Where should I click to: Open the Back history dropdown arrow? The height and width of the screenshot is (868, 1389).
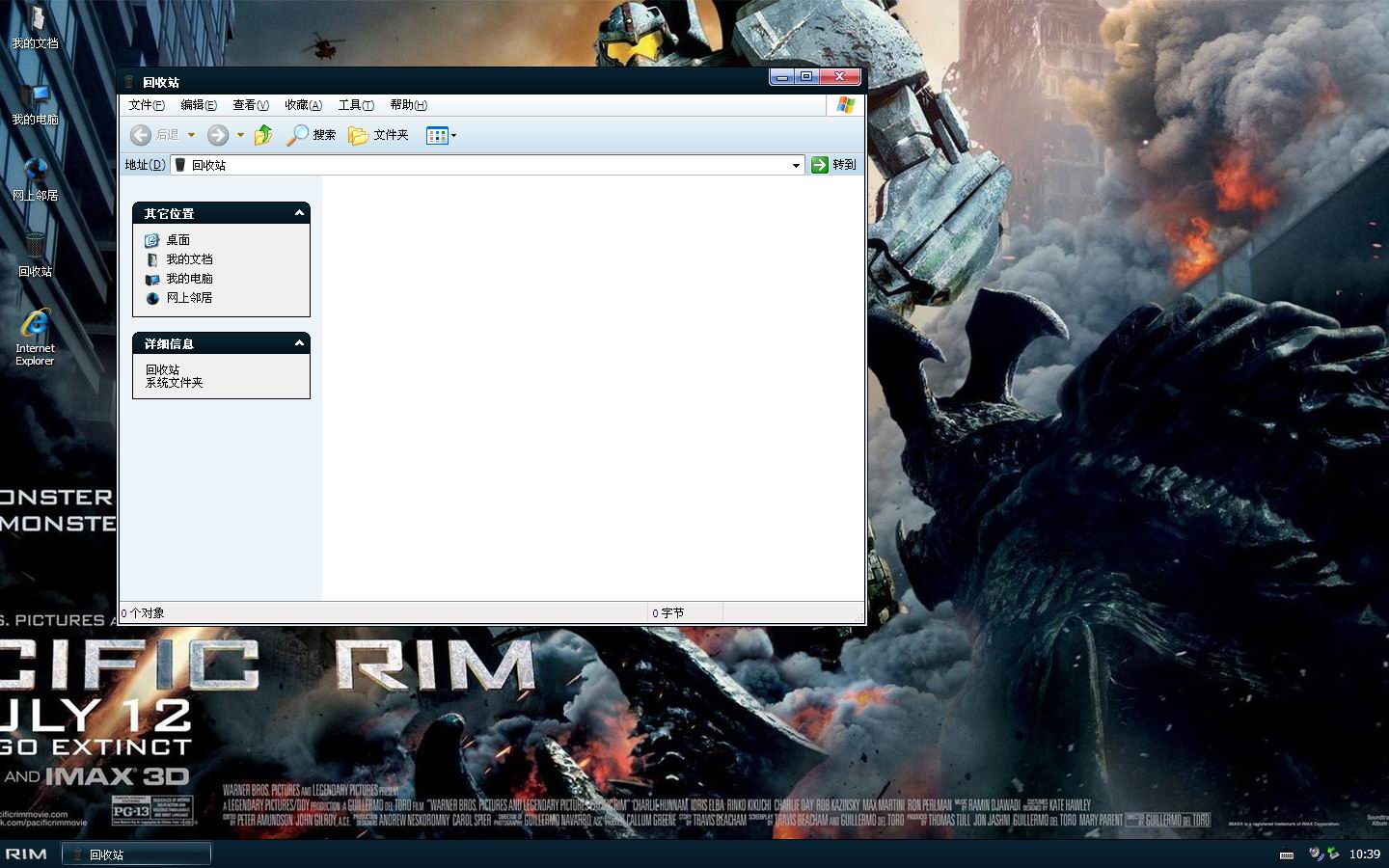[x=191, y=135]
